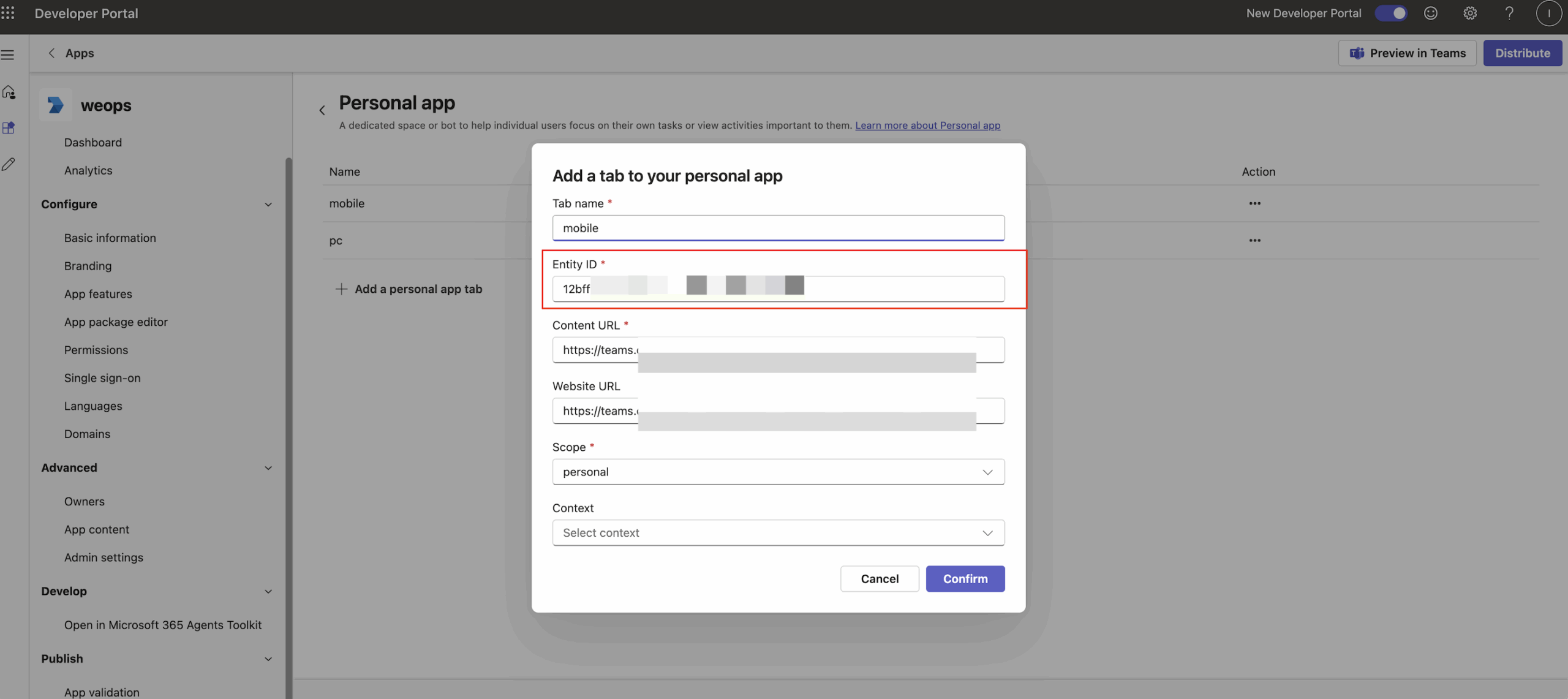Open App features
Image resolution: width=1568 pixels, height=699 pixels.
tap(98, 294)
